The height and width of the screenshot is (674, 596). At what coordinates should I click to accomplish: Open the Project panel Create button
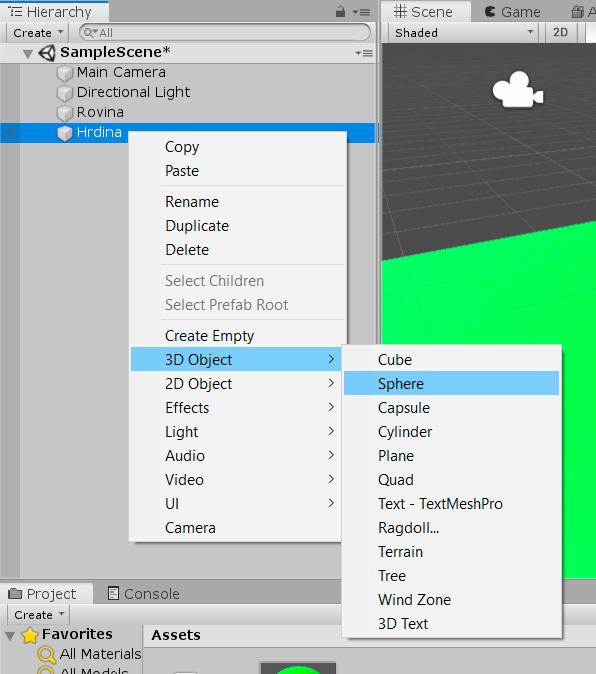click(x=38, y=615)
